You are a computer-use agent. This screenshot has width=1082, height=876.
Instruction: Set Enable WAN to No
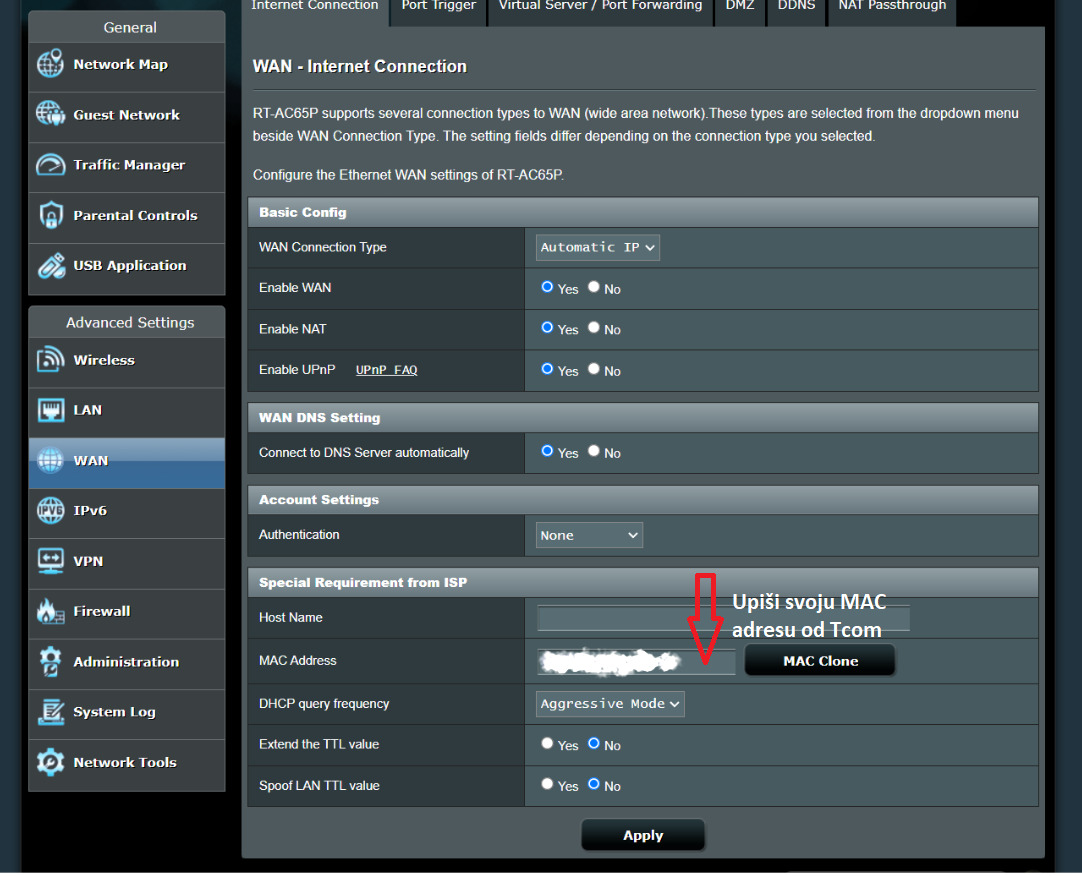pos(594,288)
